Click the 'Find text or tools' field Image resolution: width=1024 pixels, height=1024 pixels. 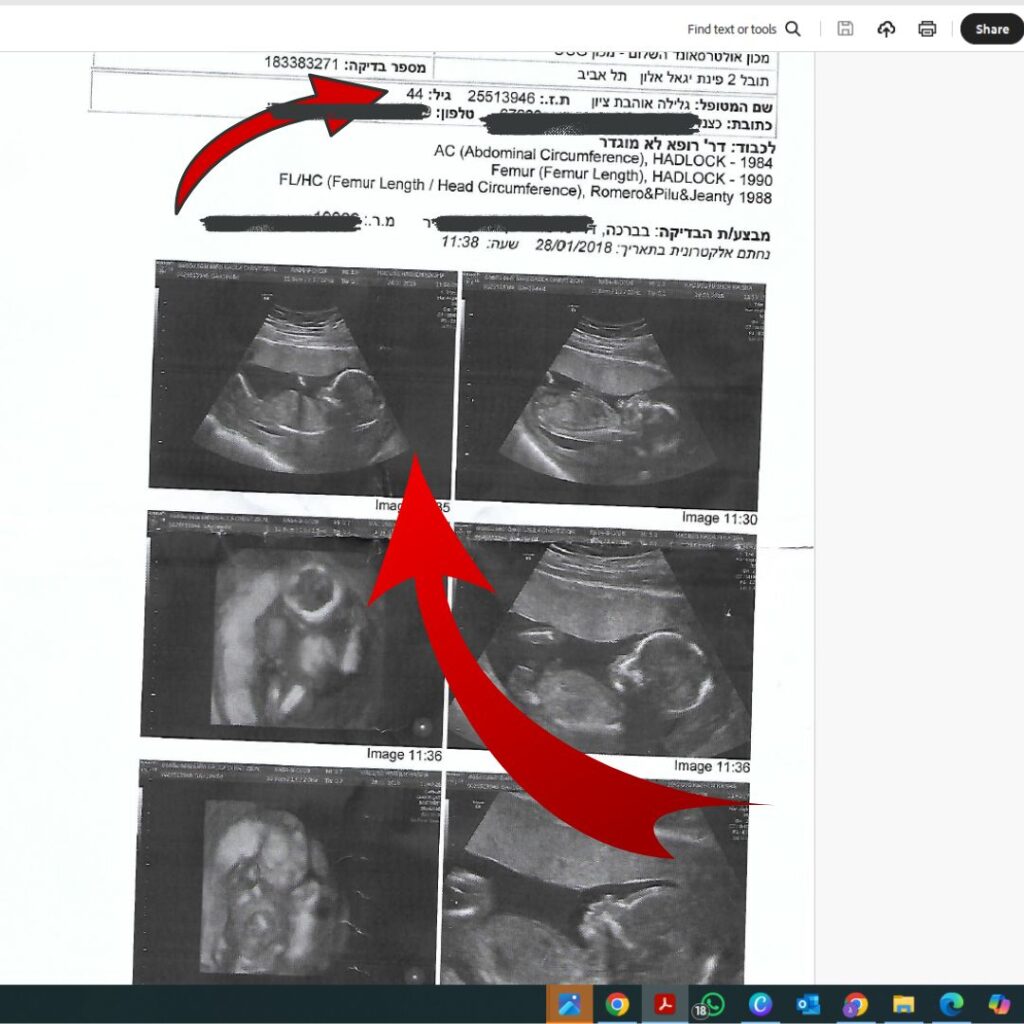pyautogui.click(x=732, y=29)
